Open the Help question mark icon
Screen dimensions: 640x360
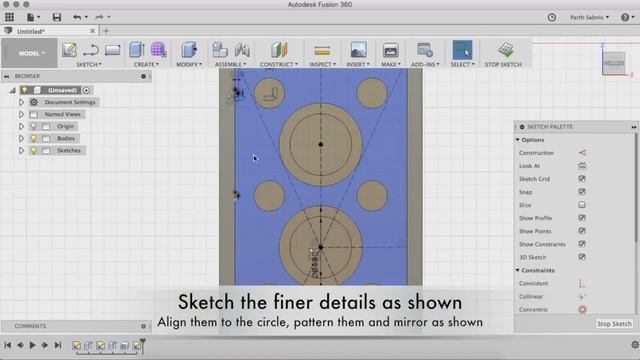pyautogui.click(x=625, y=17)
